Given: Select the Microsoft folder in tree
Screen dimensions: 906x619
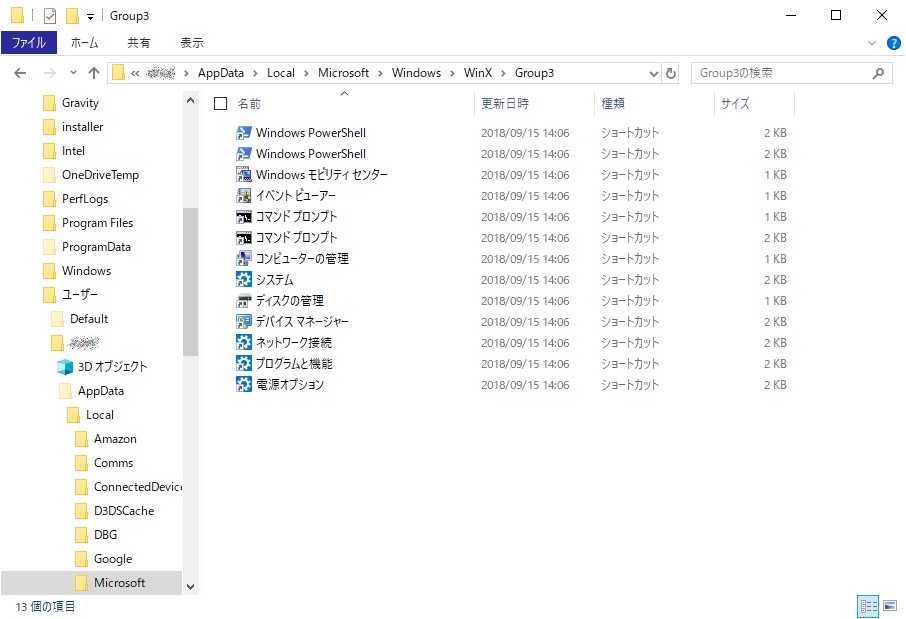Looking at the screenshot, I should tap(91, 583).
